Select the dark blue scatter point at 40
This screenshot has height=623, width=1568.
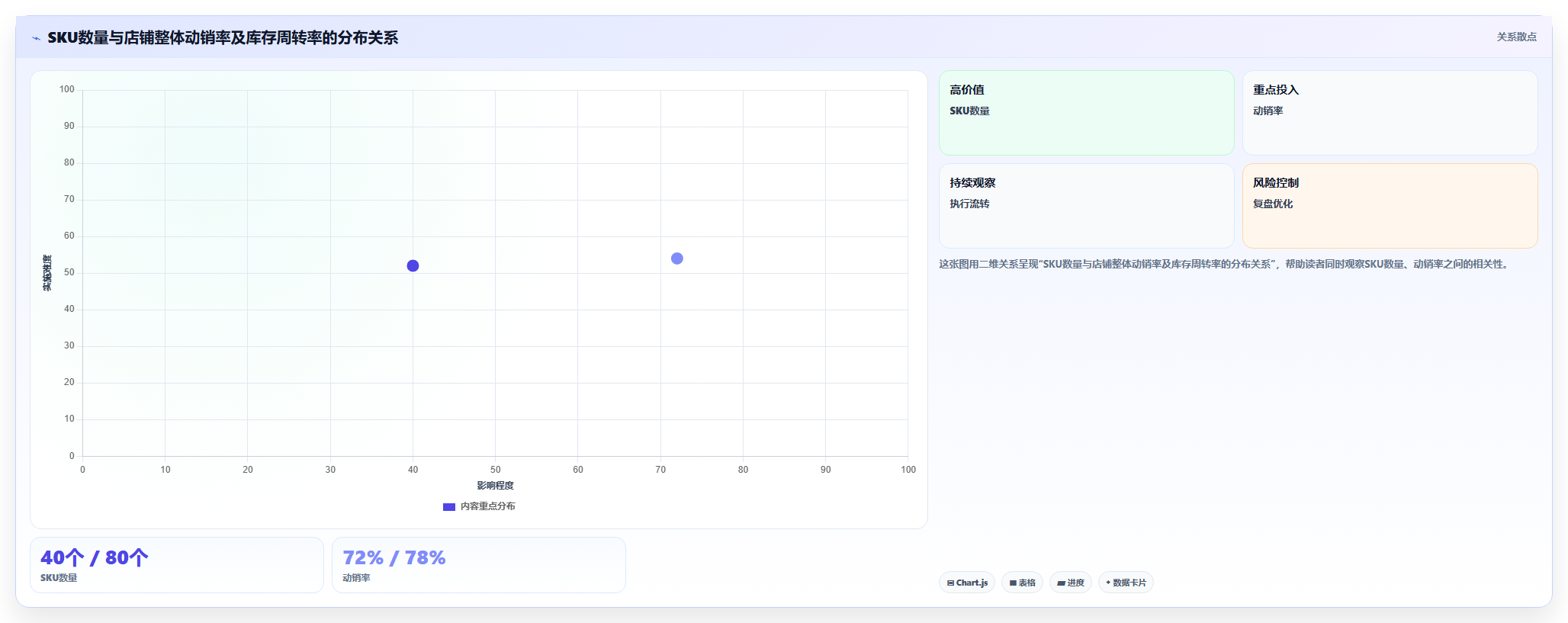tap(413, 266)
